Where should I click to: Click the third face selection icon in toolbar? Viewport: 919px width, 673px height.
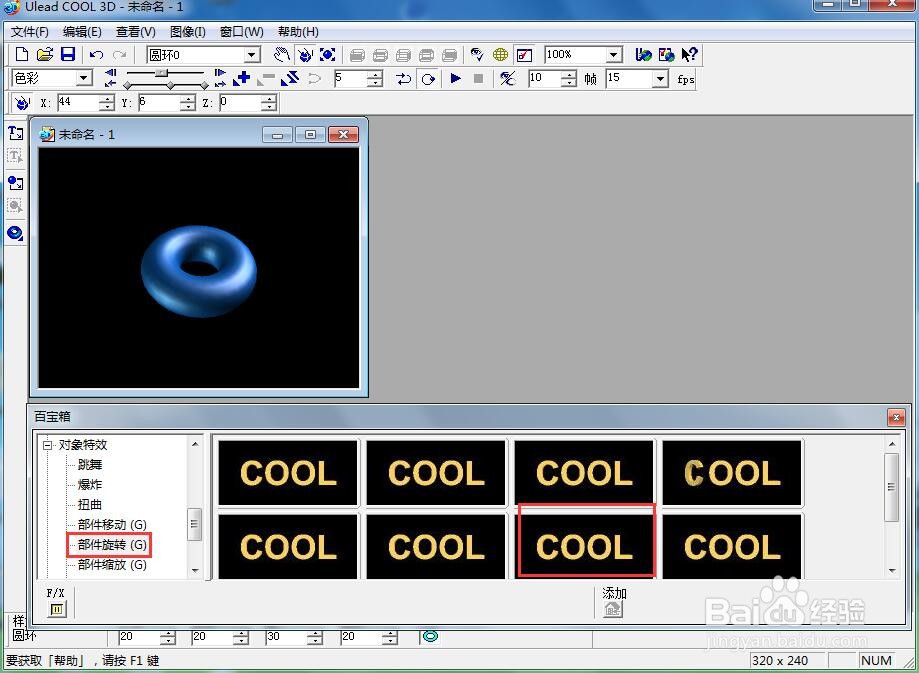[x=403, y=56]
